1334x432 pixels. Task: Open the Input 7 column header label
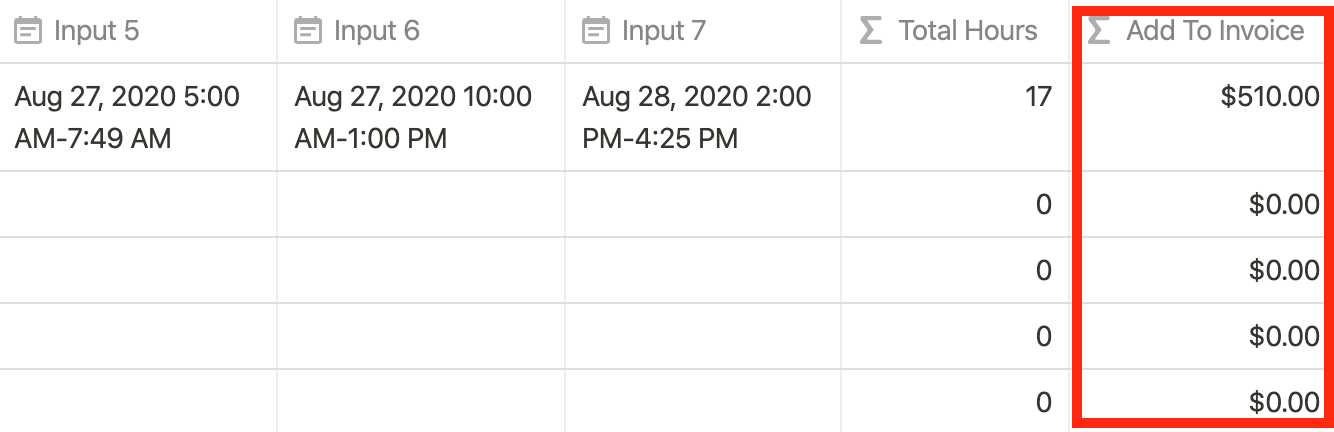pyautogui.click(x=663, y=31)
